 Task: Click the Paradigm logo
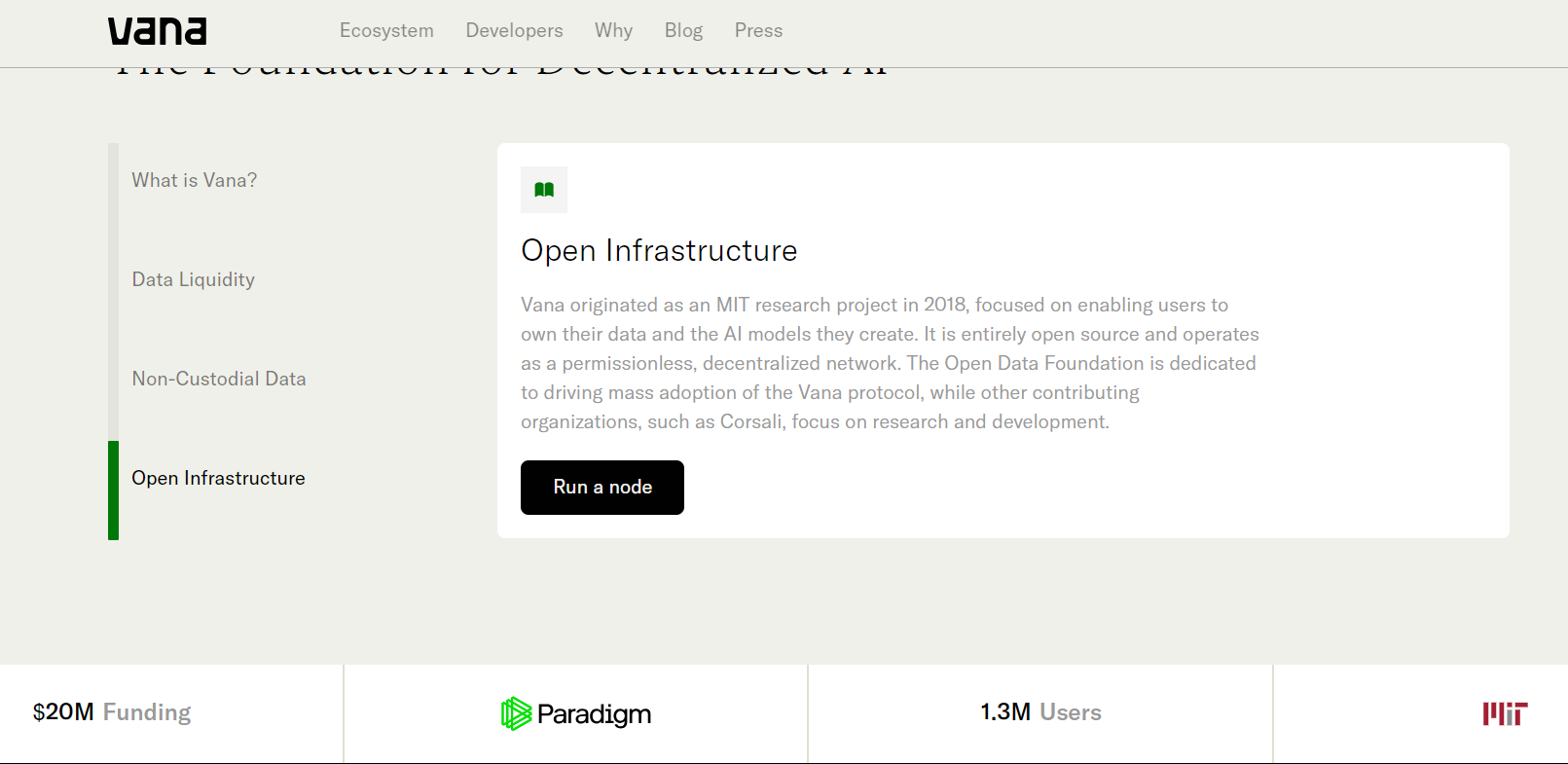pyautogui.click(x=576, y=713)
